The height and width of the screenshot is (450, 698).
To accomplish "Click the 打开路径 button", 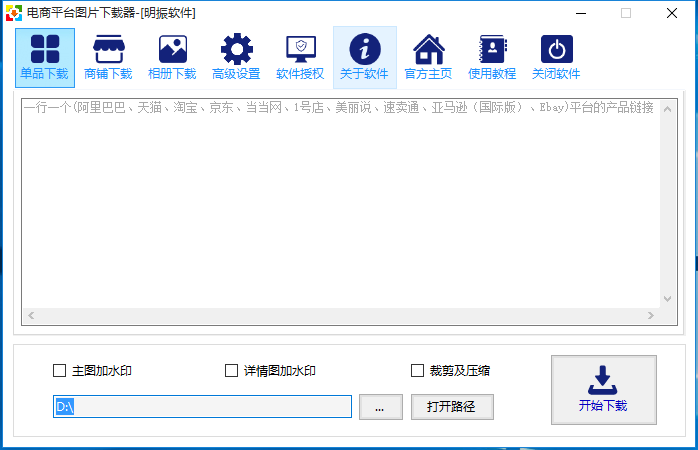I will click(x=452, y=407).
